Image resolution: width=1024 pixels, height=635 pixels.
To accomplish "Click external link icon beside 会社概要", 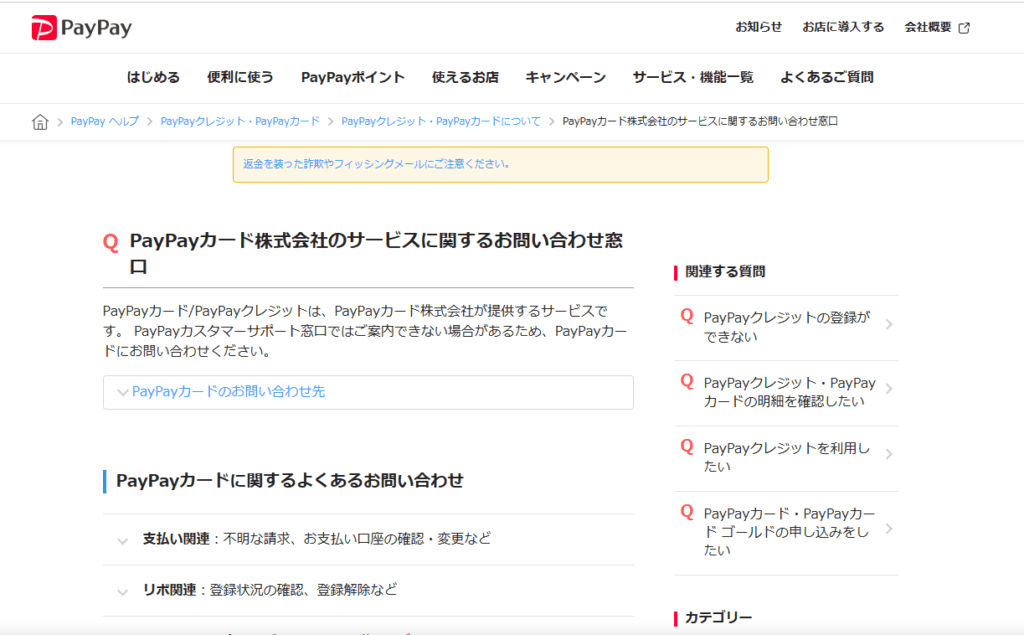I will click(x=964, y=28).
